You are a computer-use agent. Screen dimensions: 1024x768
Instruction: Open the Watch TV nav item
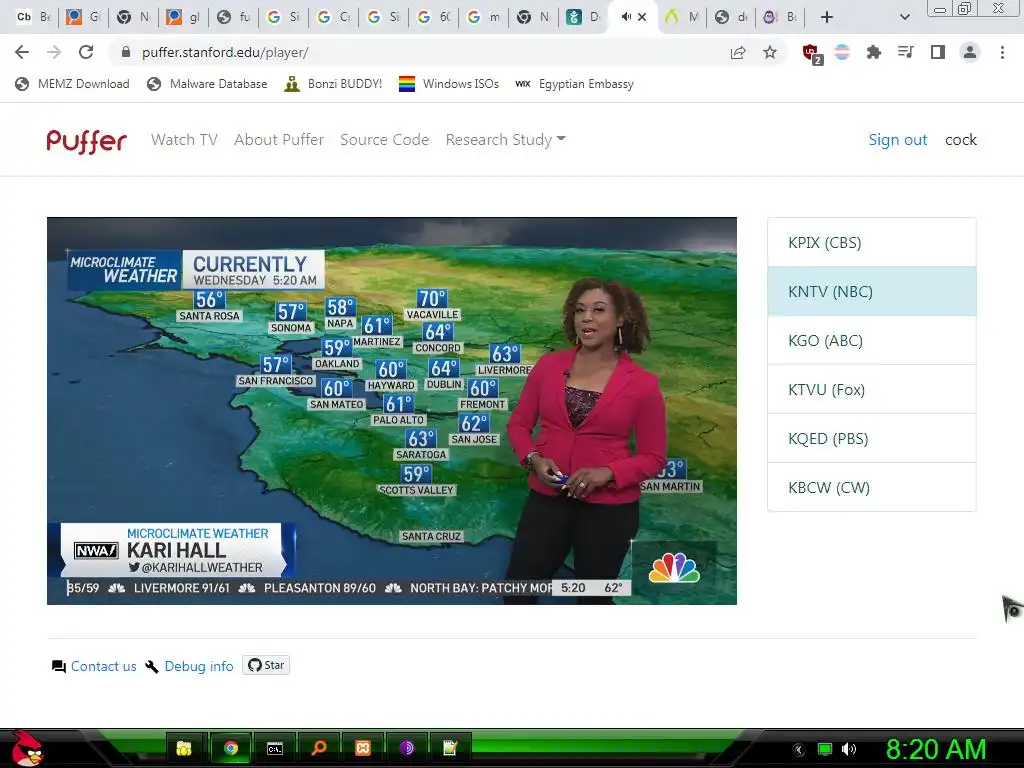pyautogui.click(x=184, y=140)
